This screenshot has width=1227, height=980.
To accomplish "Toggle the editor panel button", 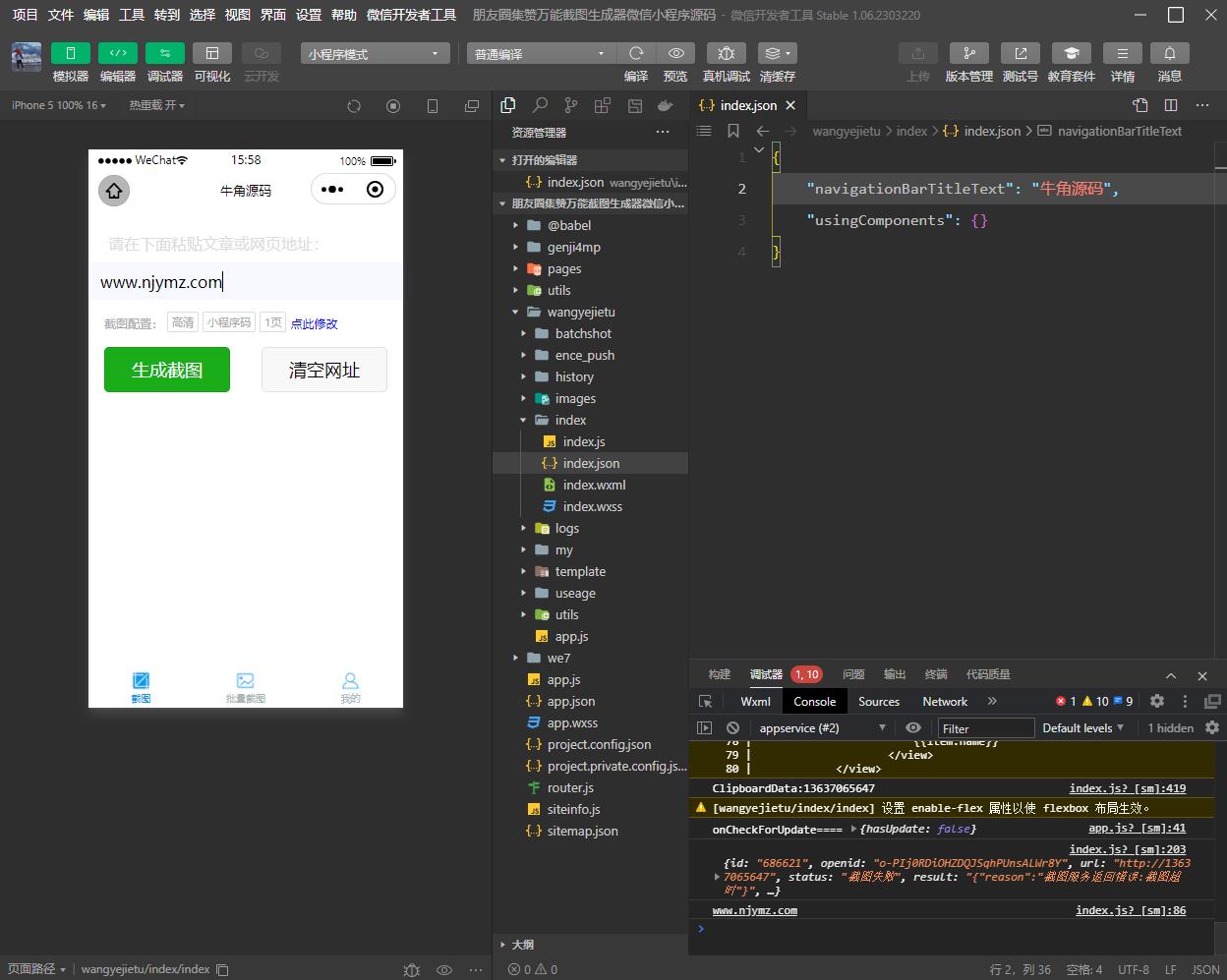I will (117, 53).
